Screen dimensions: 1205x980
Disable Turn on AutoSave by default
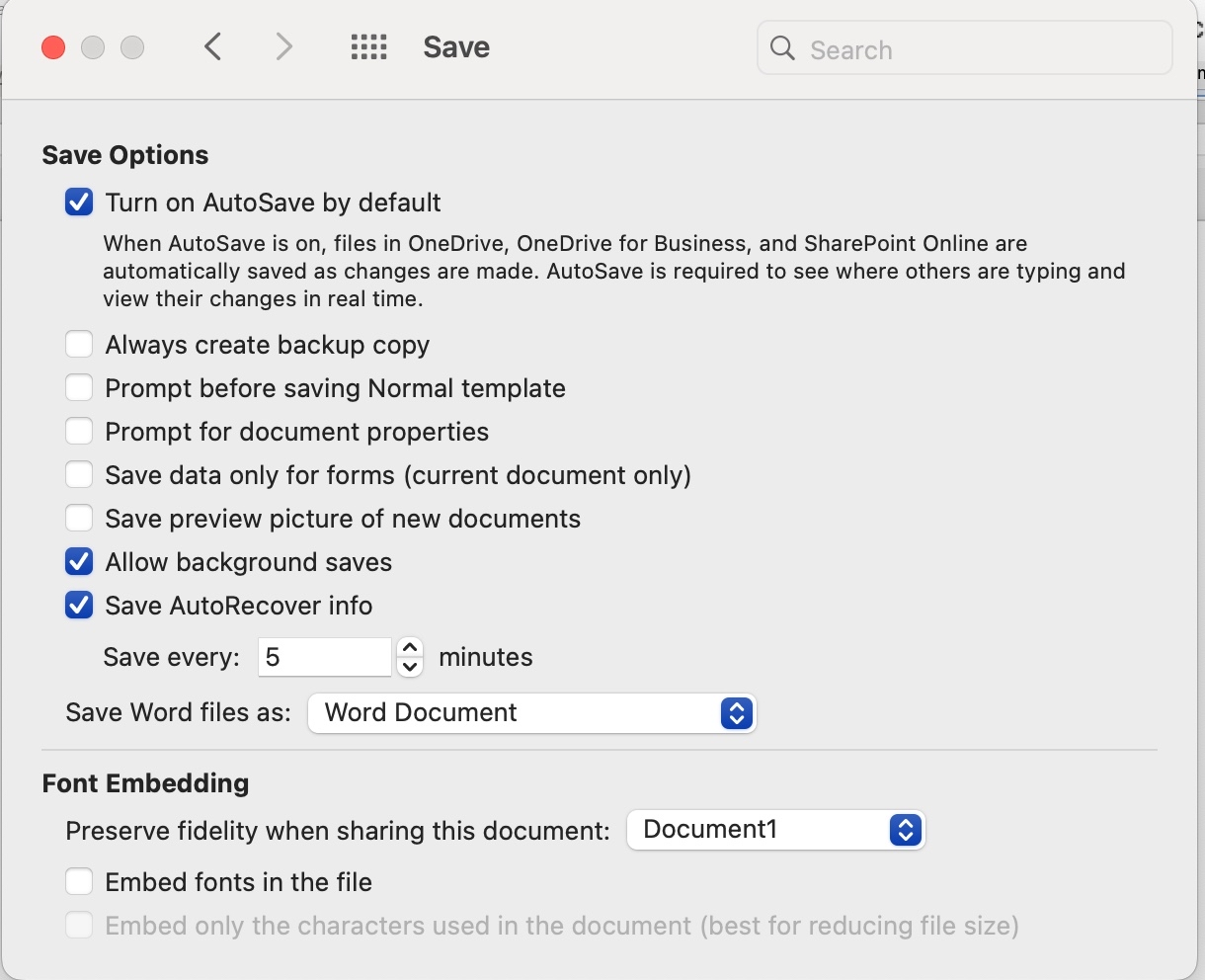click(x=79, y=202)
